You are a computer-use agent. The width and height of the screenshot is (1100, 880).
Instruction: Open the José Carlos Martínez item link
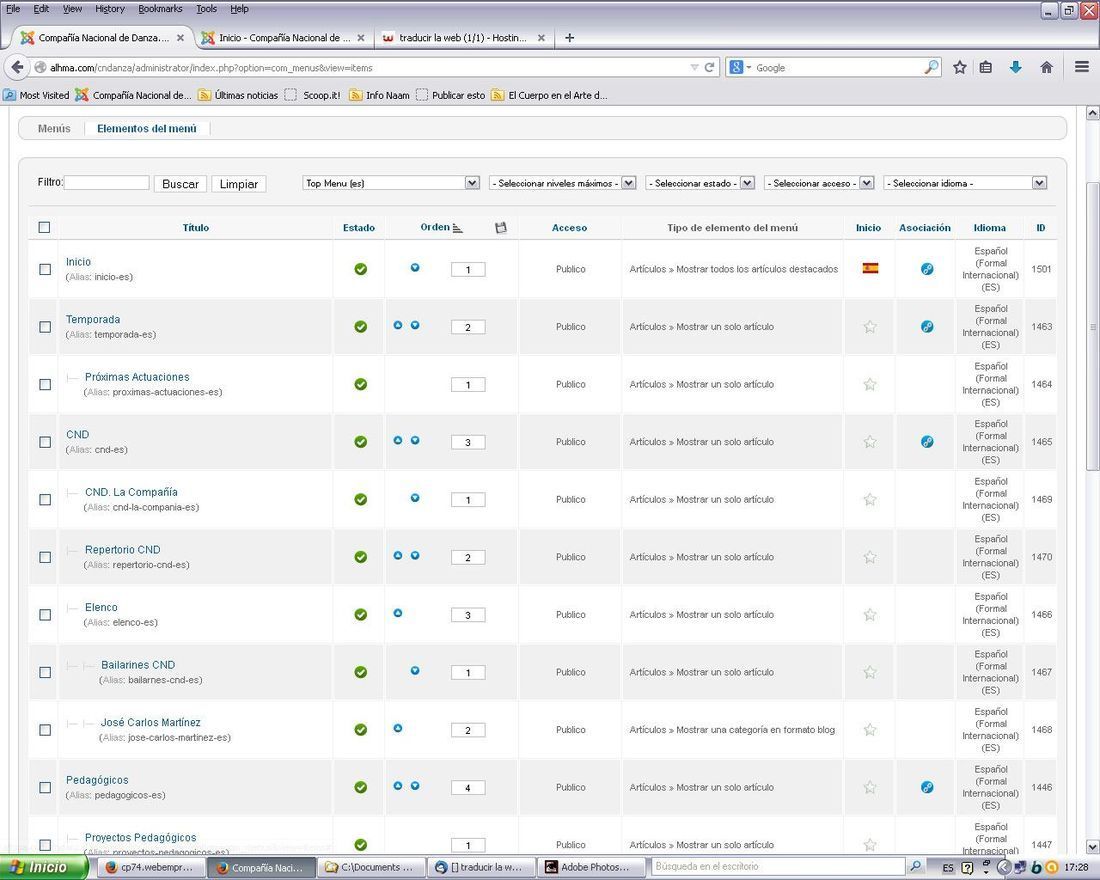coord(151,722)
